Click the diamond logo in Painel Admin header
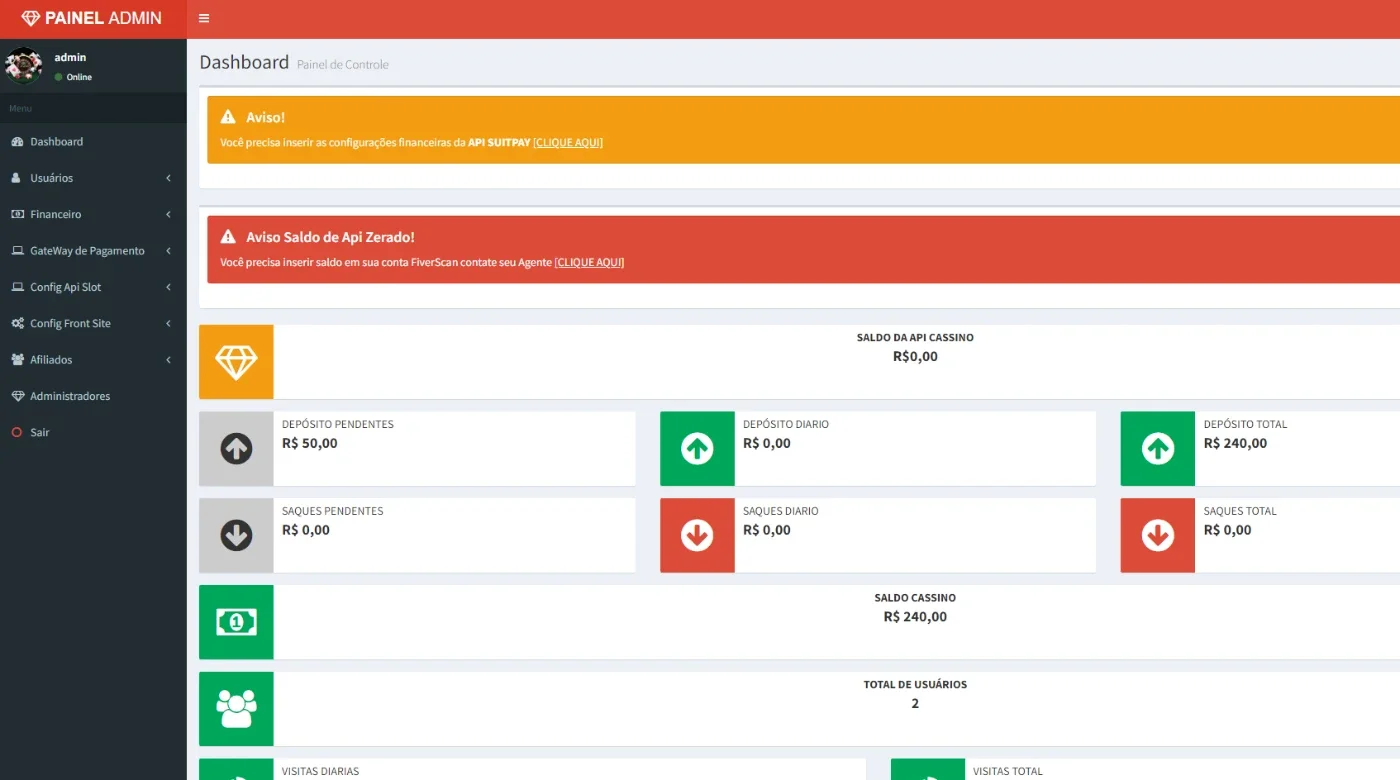The height and width of the screenshot is (780, 1400). coord(31,18)
